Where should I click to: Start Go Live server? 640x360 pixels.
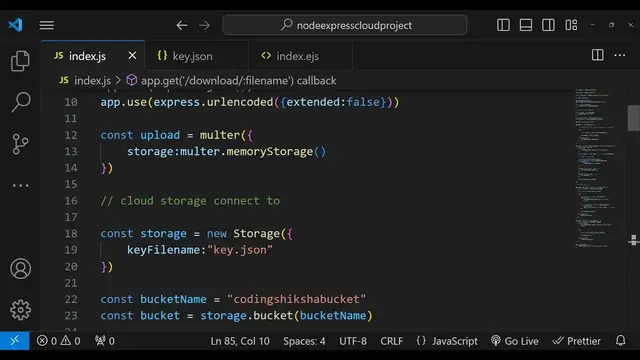coord(515,341)
